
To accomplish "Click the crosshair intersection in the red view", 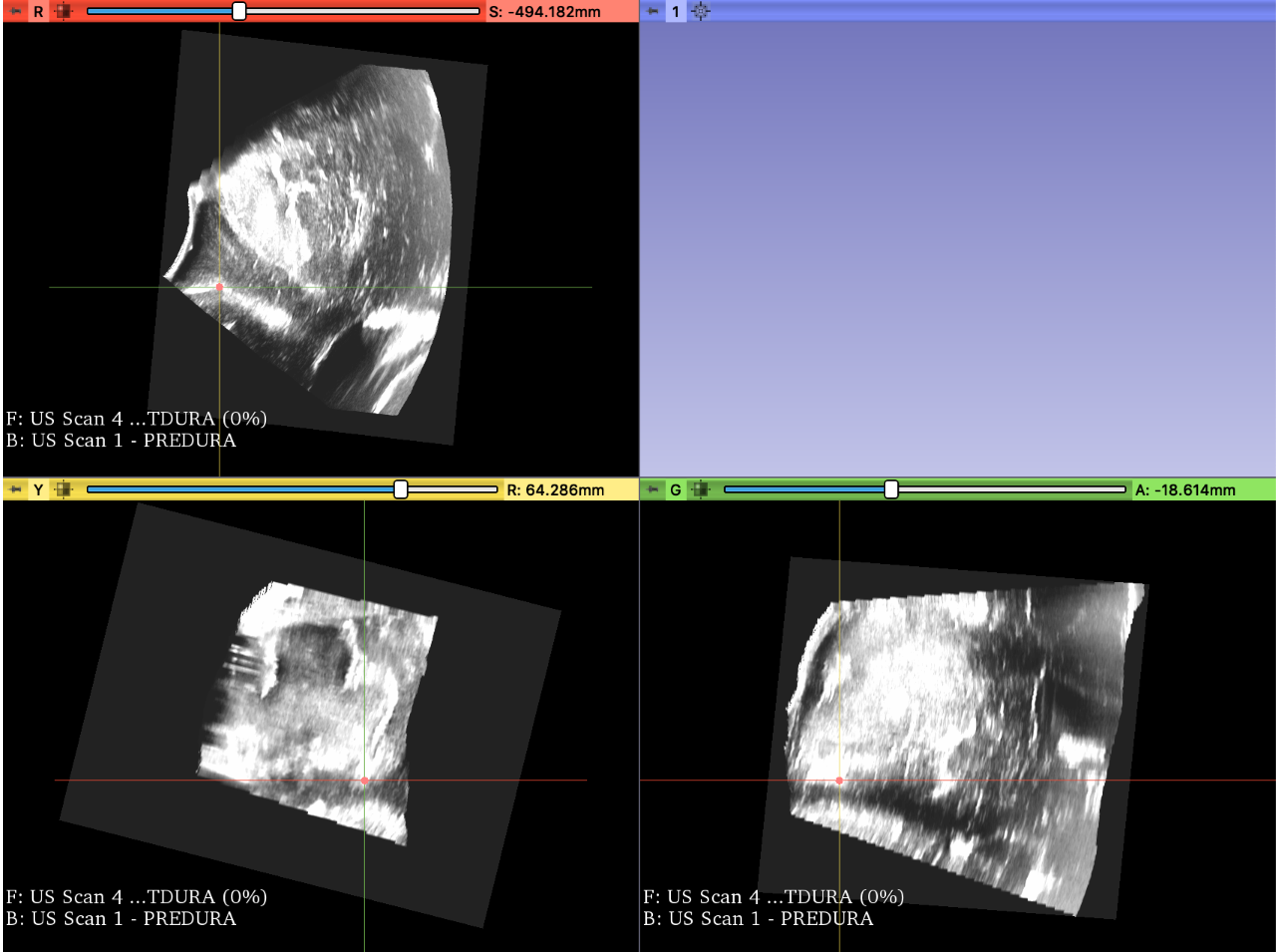I will [218, 287].
